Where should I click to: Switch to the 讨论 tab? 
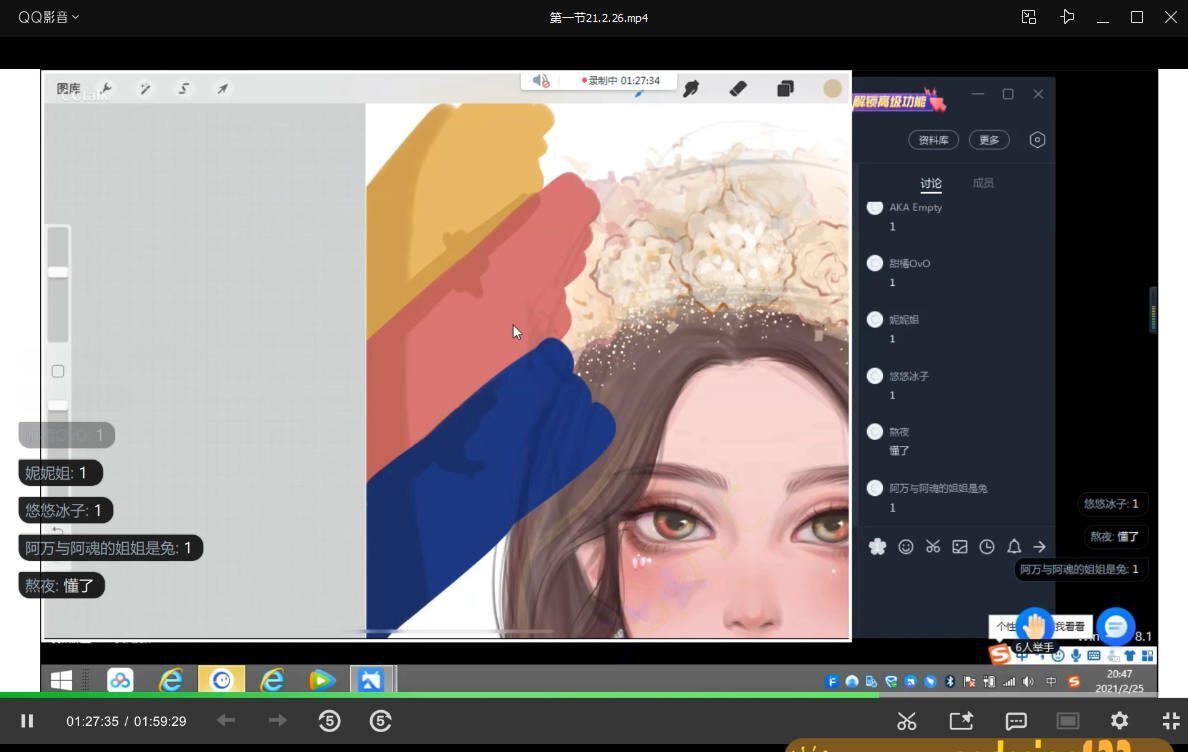pyautogui.click(x=931, y=183)
